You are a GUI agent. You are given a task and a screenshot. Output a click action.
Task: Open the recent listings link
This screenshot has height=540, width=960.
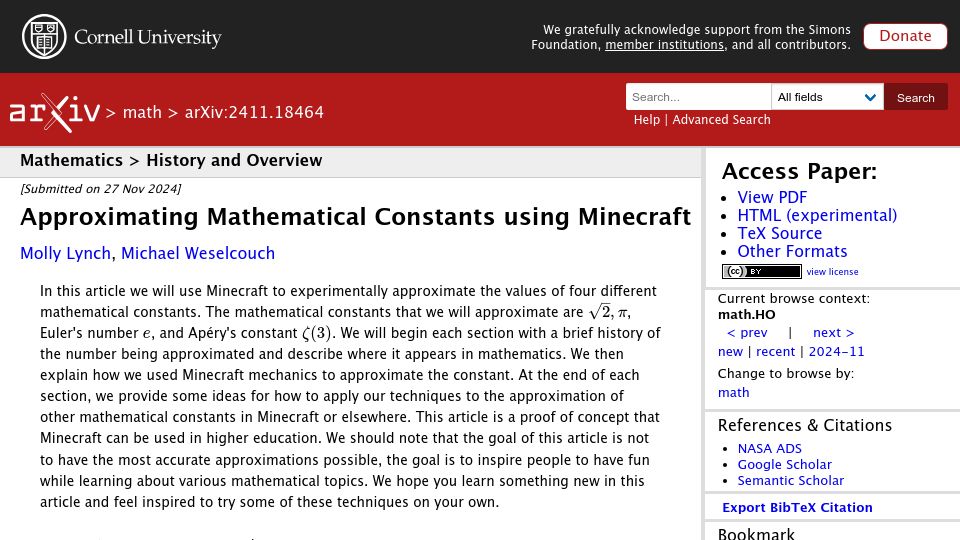click(x=775, y=351)
